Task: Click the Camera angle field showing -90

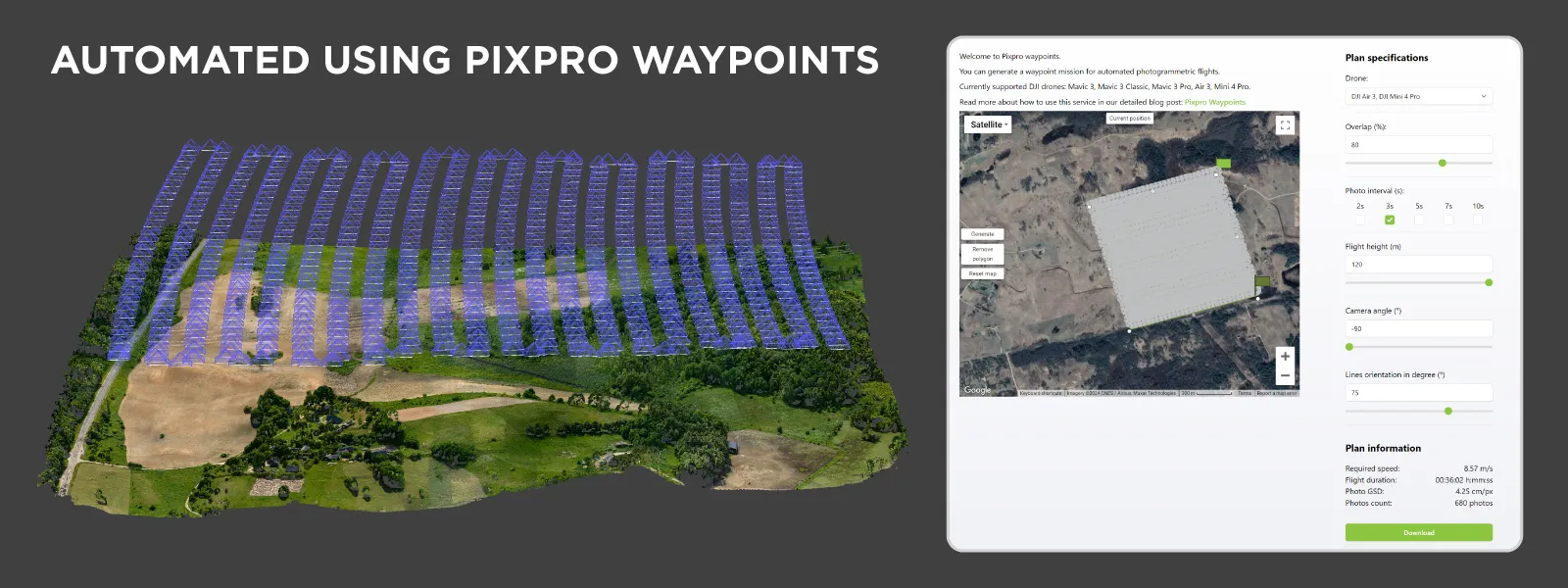Action: [1419, 328]
